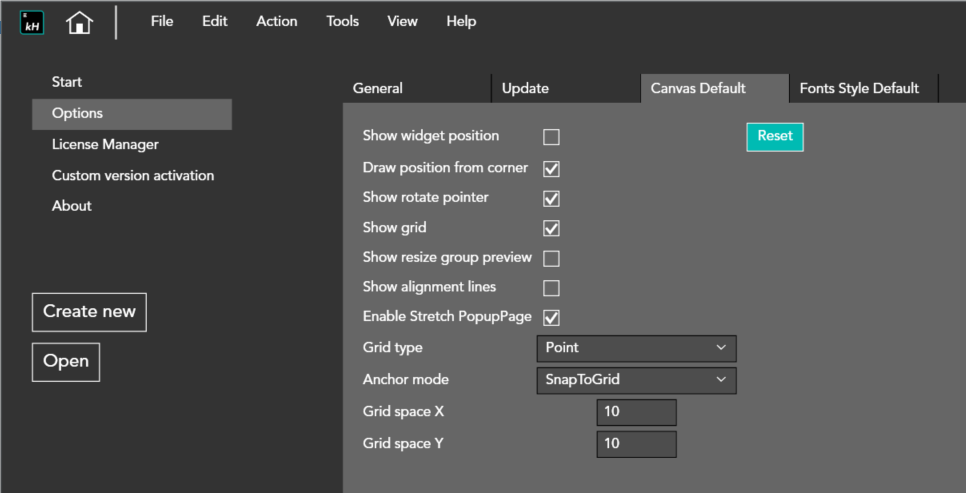The height and width of the screenshot is (493, 966).
Task: Tick the Show alignment lines checkbox
Action: point(551,288)
